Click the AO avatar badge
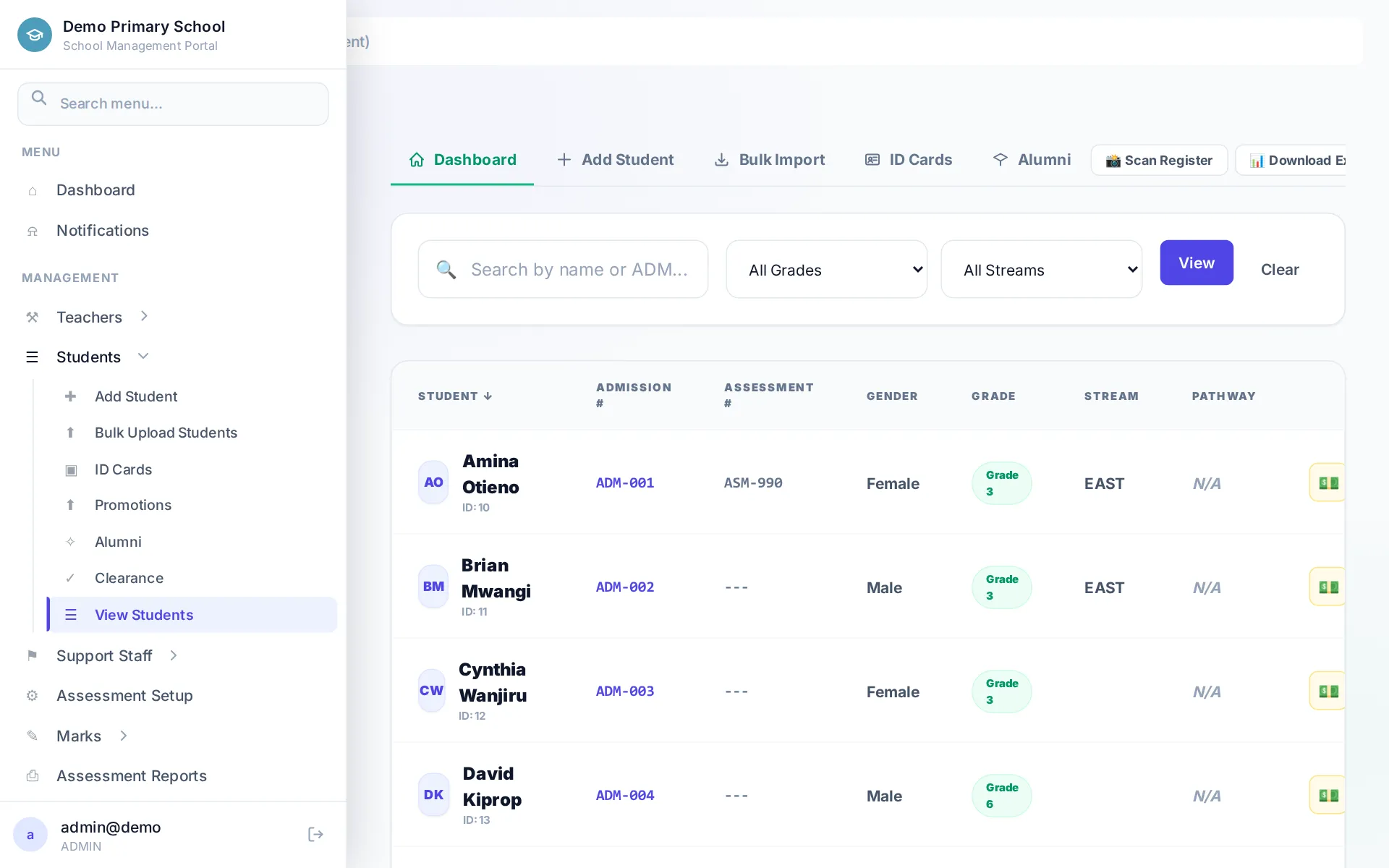This screenshot has width=1389, height=868. [433, 482]
